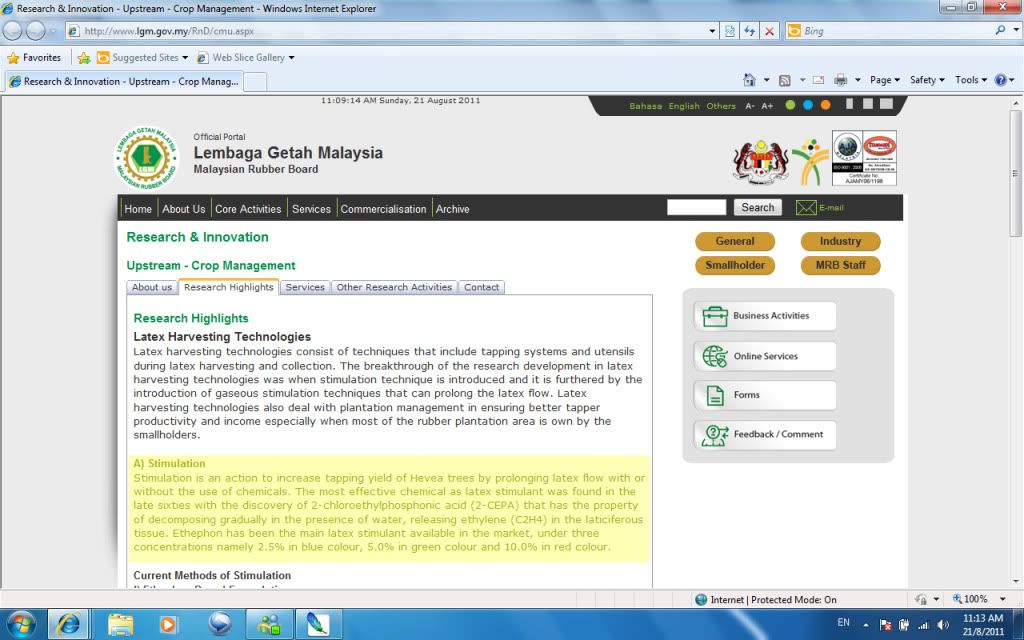Select the wide page width layout square
Screen dimensions: 1024x640
click(x=886, y=104)
